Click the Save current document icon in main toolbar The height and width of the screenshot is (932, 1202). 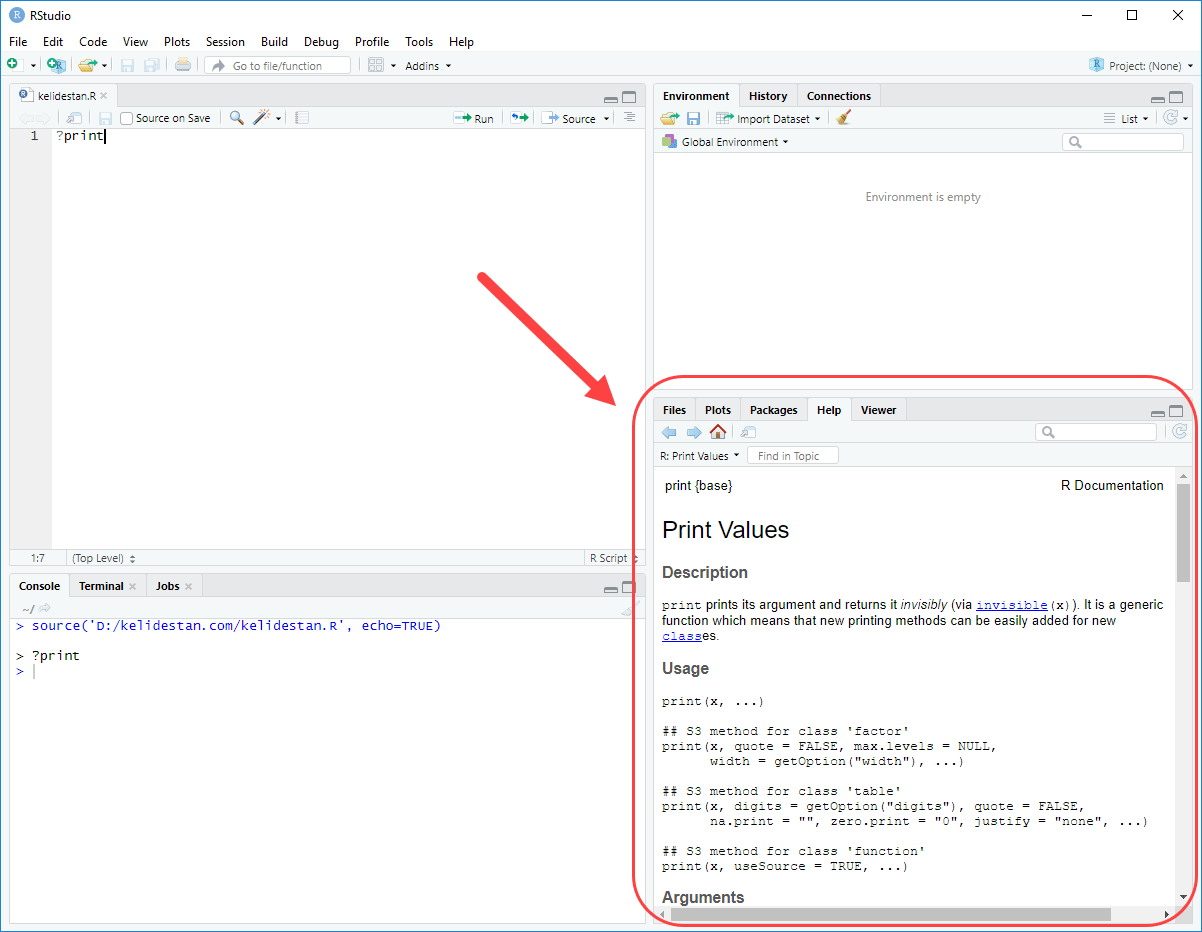click(127, 65)
